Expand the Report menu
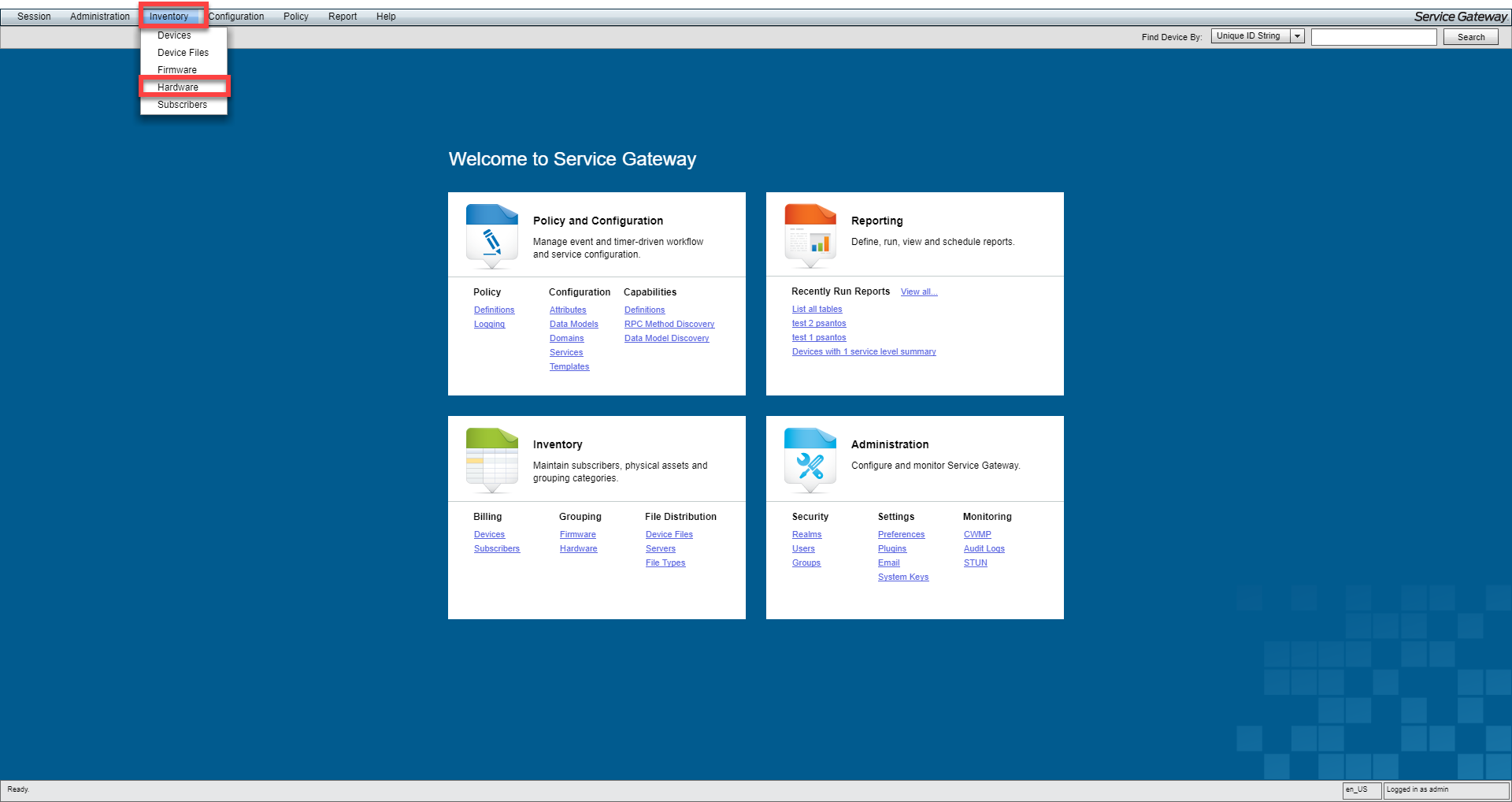The height and width of the screenshot is (802, 1512). [x=342, y=17]
